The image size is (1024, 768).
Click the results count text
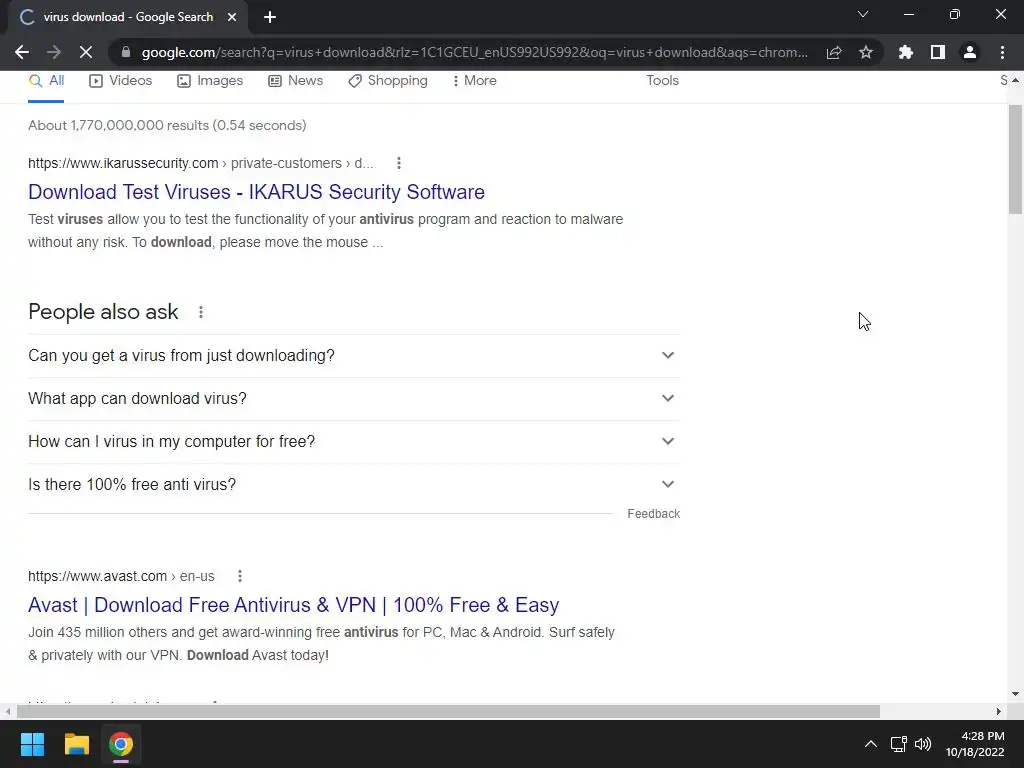click(x=167, y=125)
